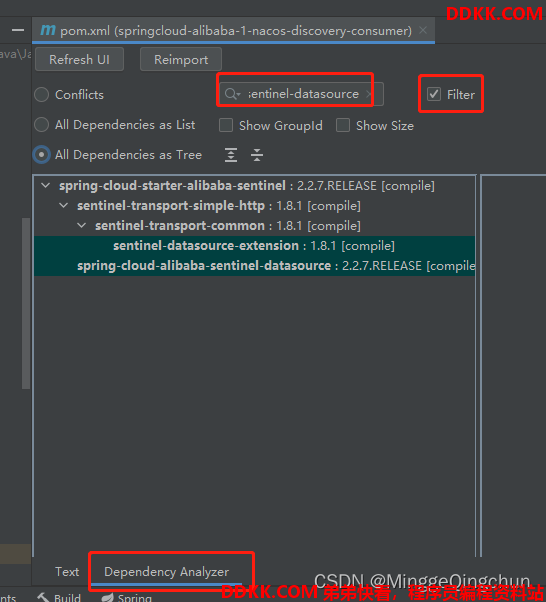
Task: Collapse spring-cloud-starter-alibaba-sentinel node
Action: coord(45,185)
